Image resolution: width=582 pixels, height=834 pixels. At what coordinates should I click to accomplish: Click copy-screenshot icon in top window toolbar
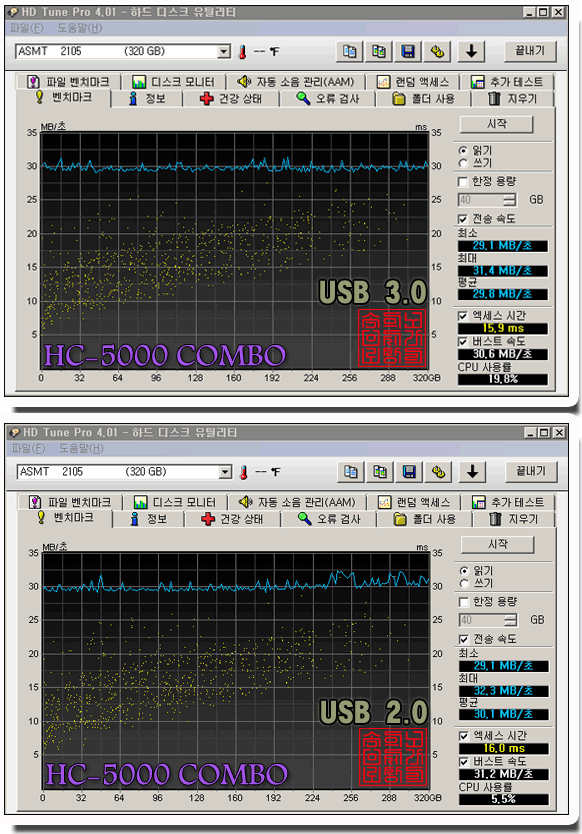[x=379, y=52]
